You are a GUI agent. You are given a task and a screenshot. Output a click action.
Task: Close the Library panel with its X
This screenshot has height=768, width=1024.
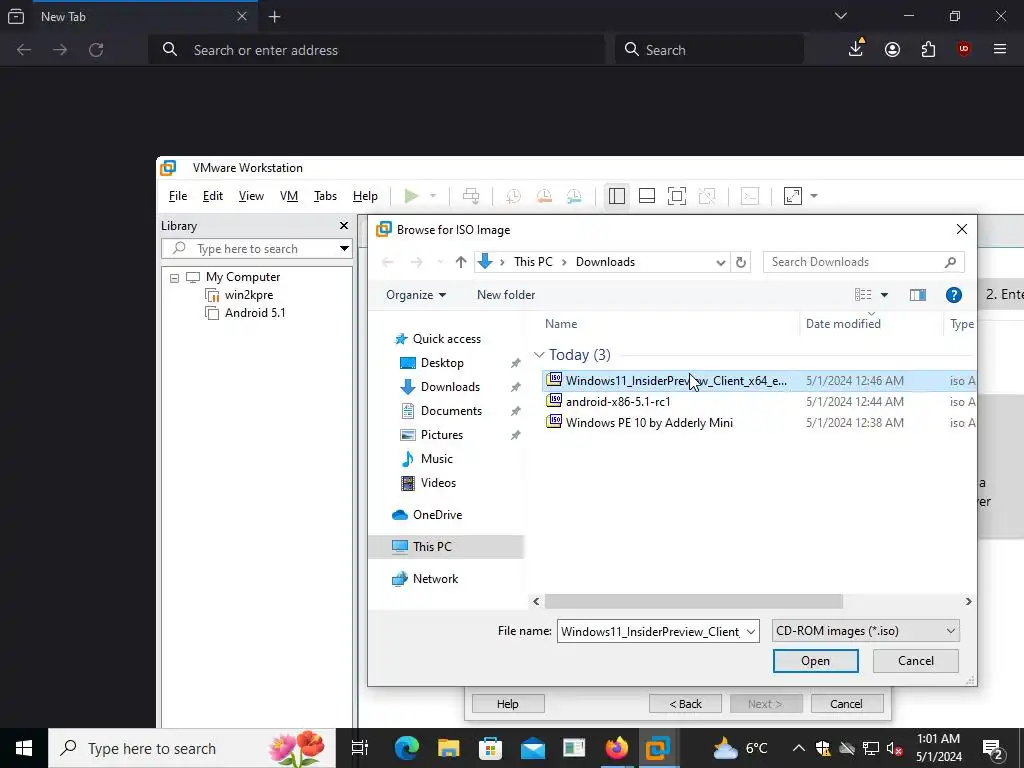pyautogui.click(x=344, y=225)
